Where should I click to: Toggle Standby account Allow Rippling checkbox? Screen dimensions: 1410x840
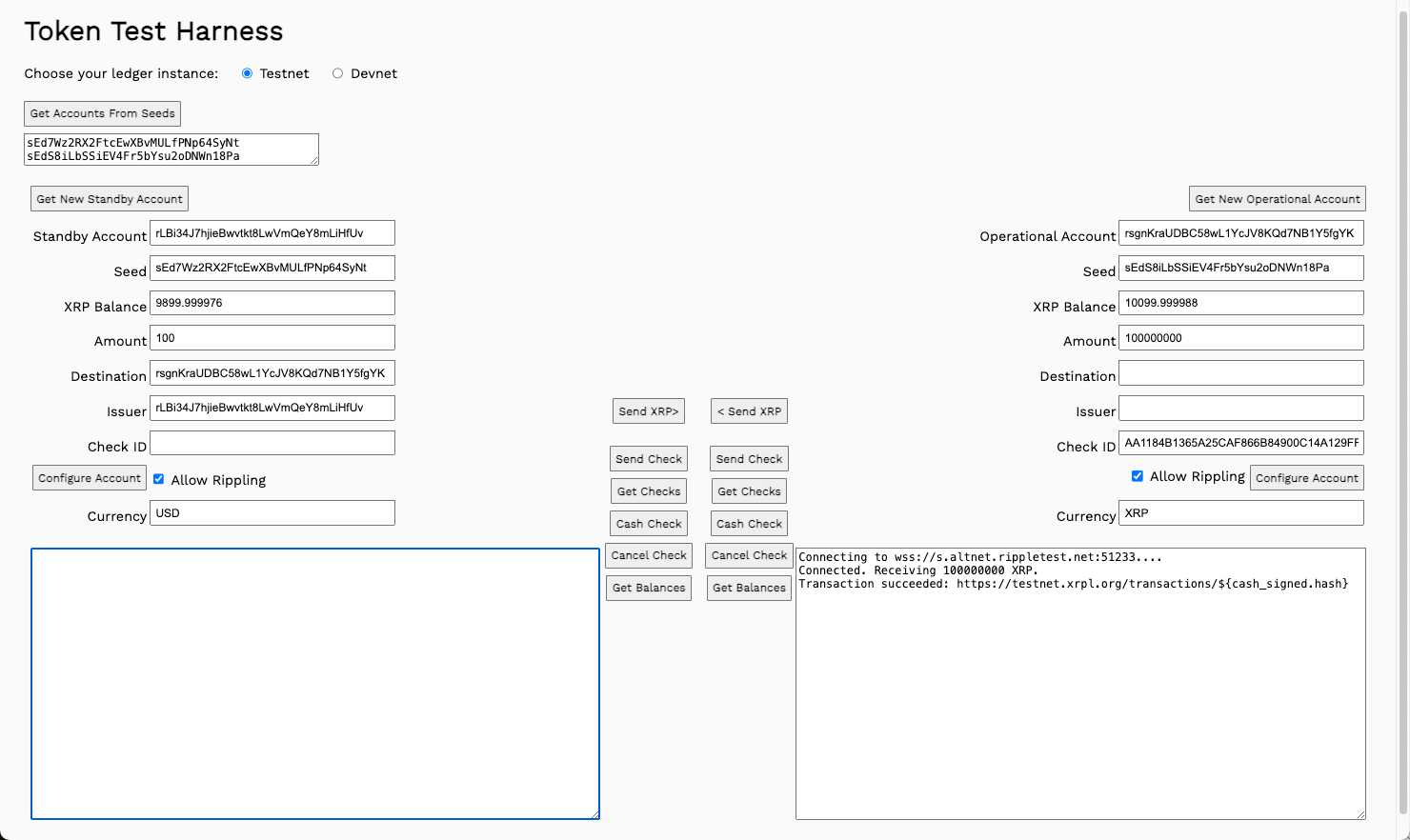(x=159, y=479)
